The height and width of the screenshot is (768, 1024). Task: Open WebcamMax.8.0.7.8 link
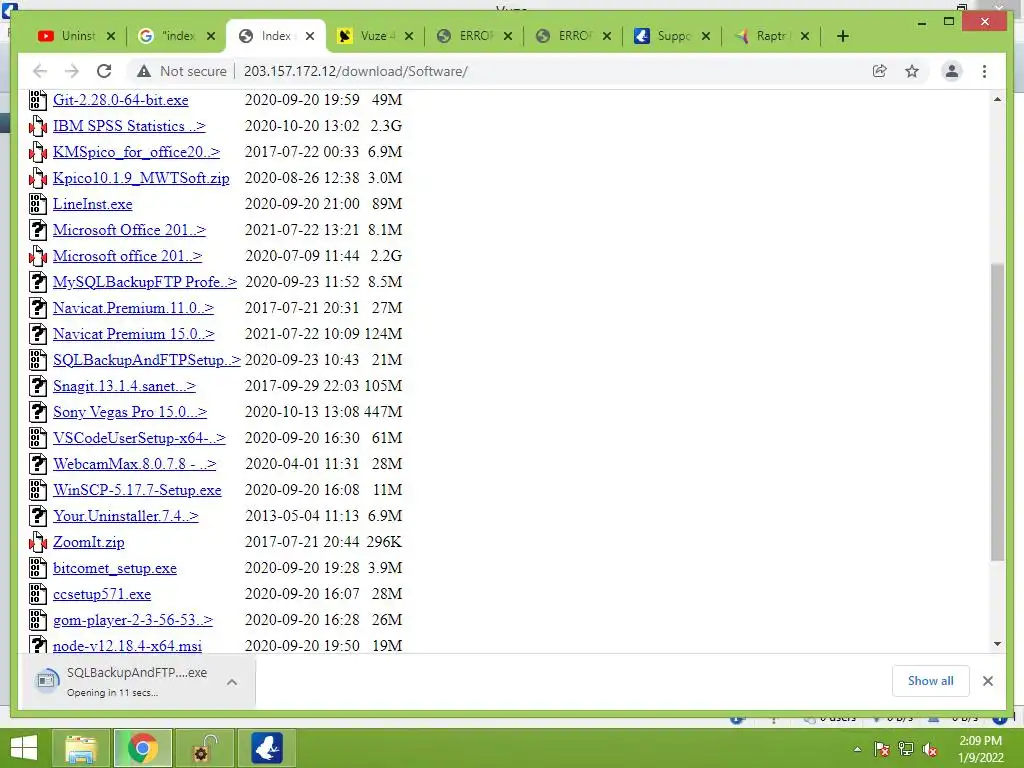click(x=135, y=464)
